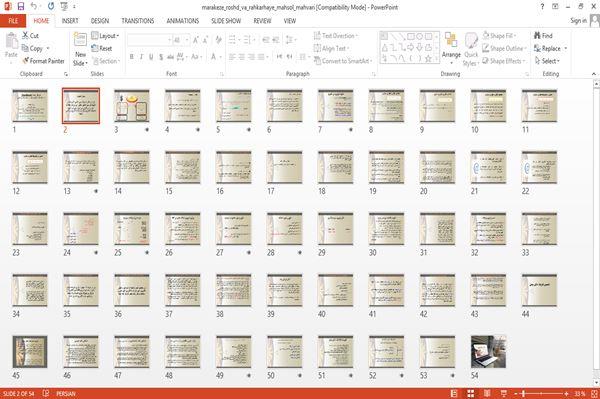Viewport: 600px width, 399px height.
Task: Switch to the INSERT tab
Action: tap(70, 21)
